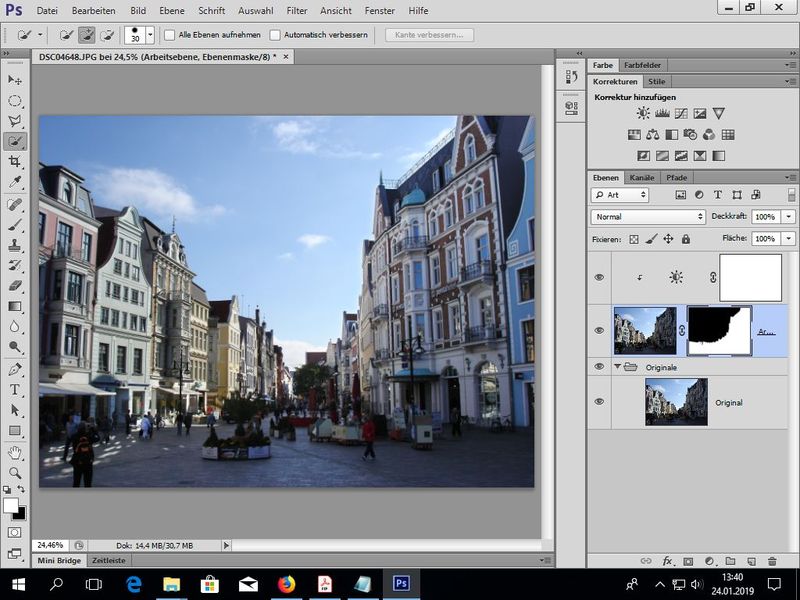Screen dimensions: 800x600
Task: Choose the Zoom tool in the toolbox
Action: point(15,472)
